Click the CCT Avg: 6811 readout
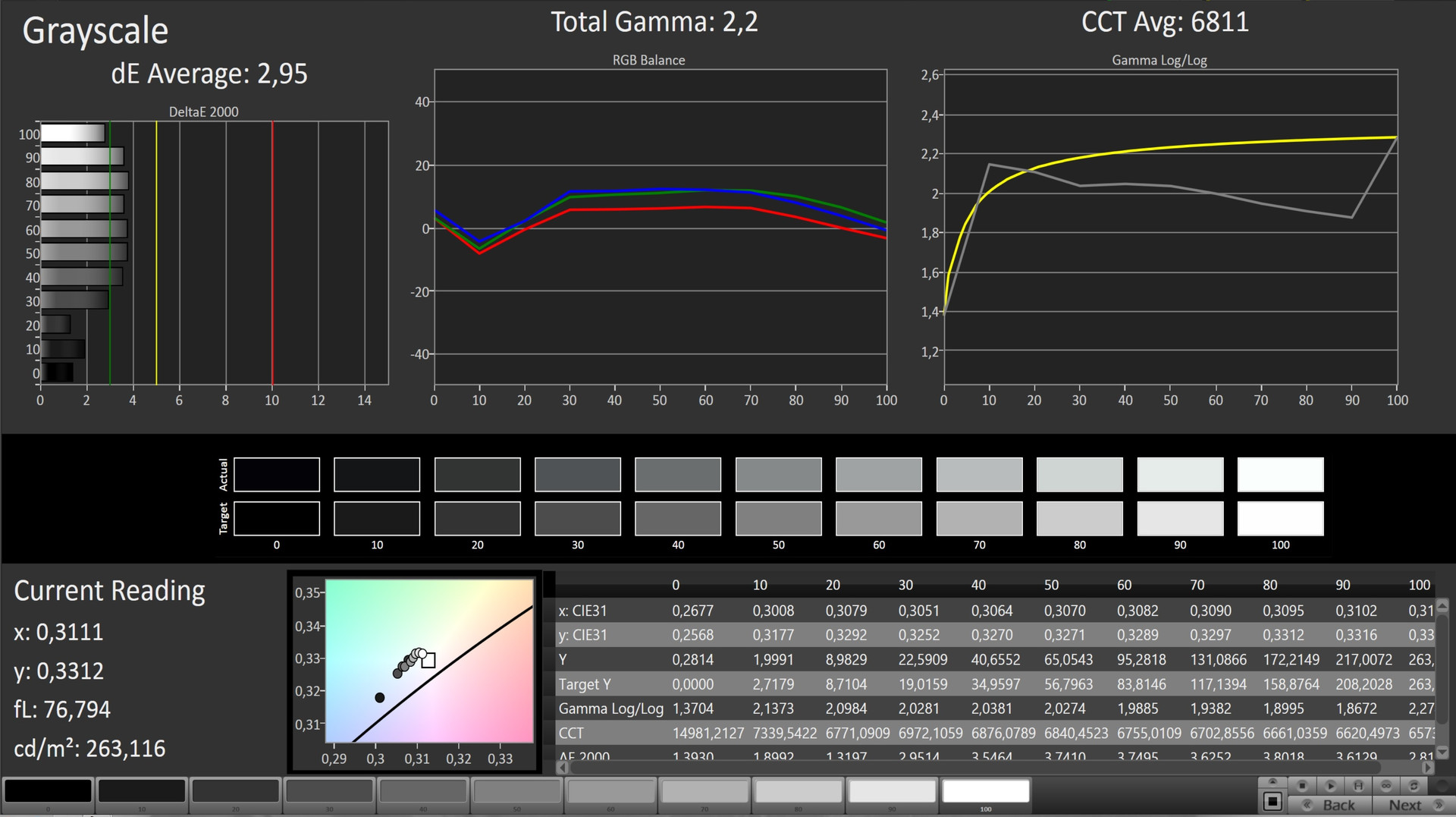This screenshot has width=1456, height=817. [x=1165, y=22]
